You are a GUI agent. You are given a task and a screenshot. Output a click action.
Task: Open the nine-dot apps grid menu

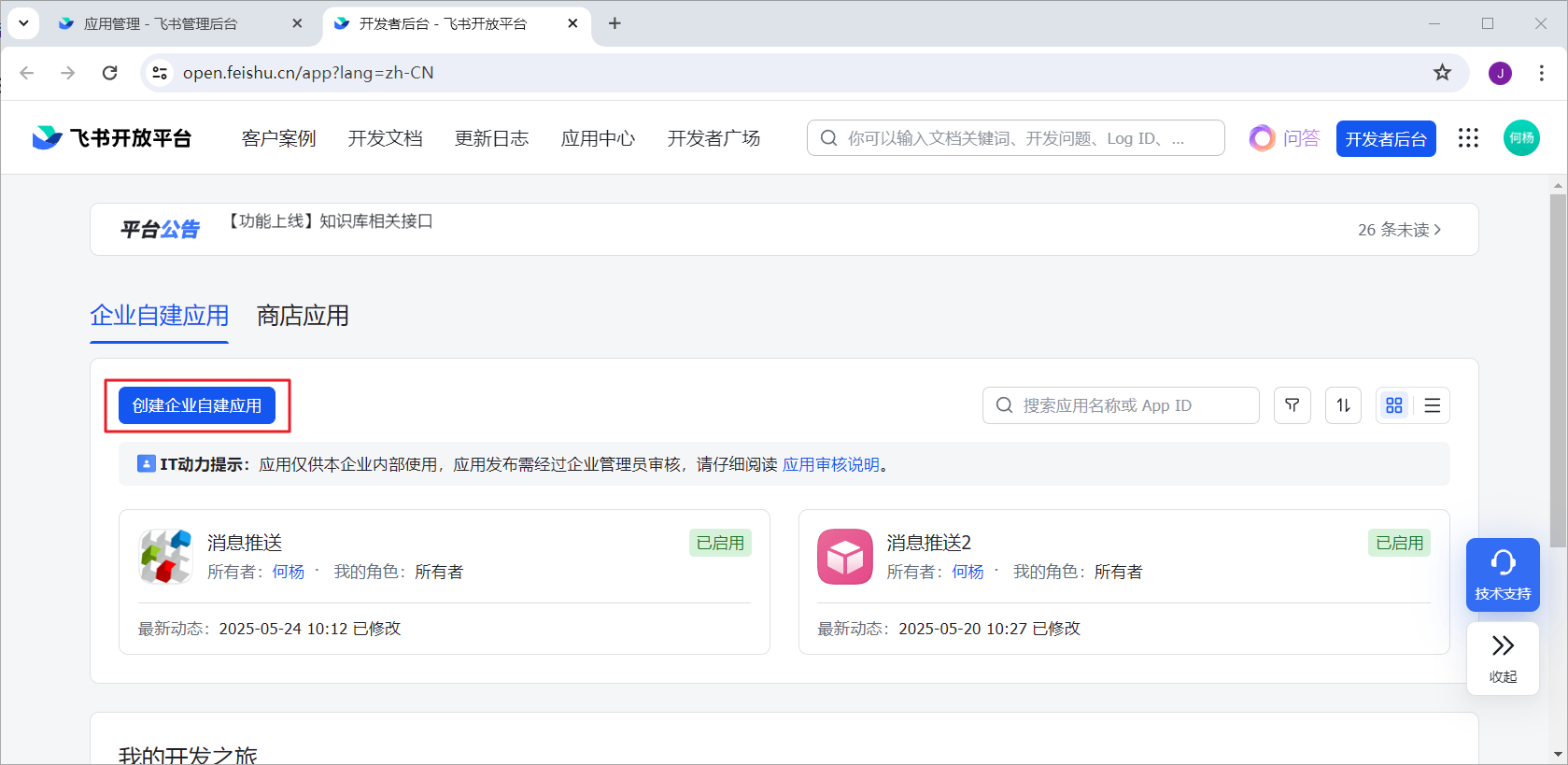click(1468, 138)
